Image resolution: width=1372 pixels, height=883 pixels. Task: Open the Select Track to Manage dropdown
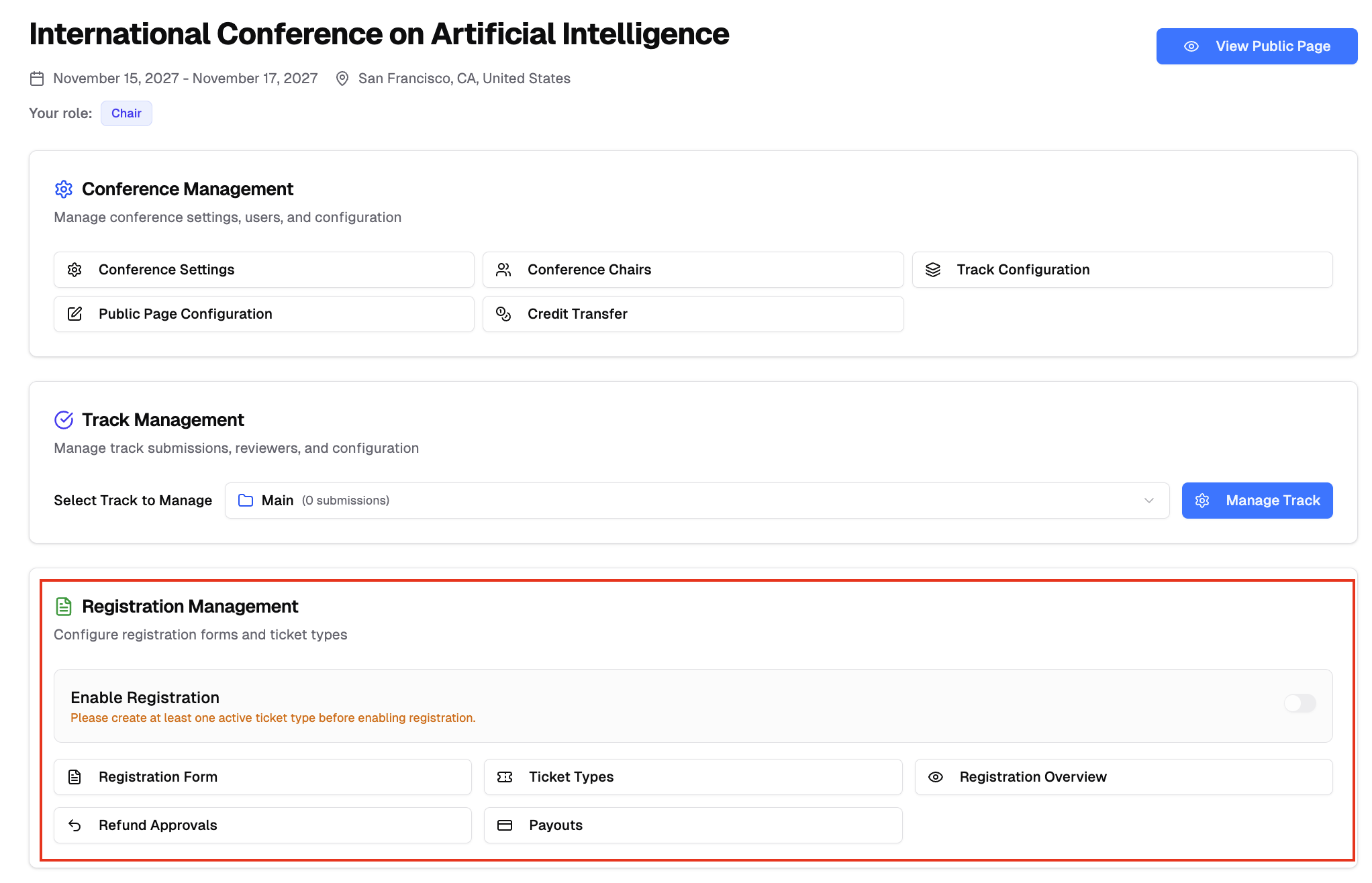[697, 501]
